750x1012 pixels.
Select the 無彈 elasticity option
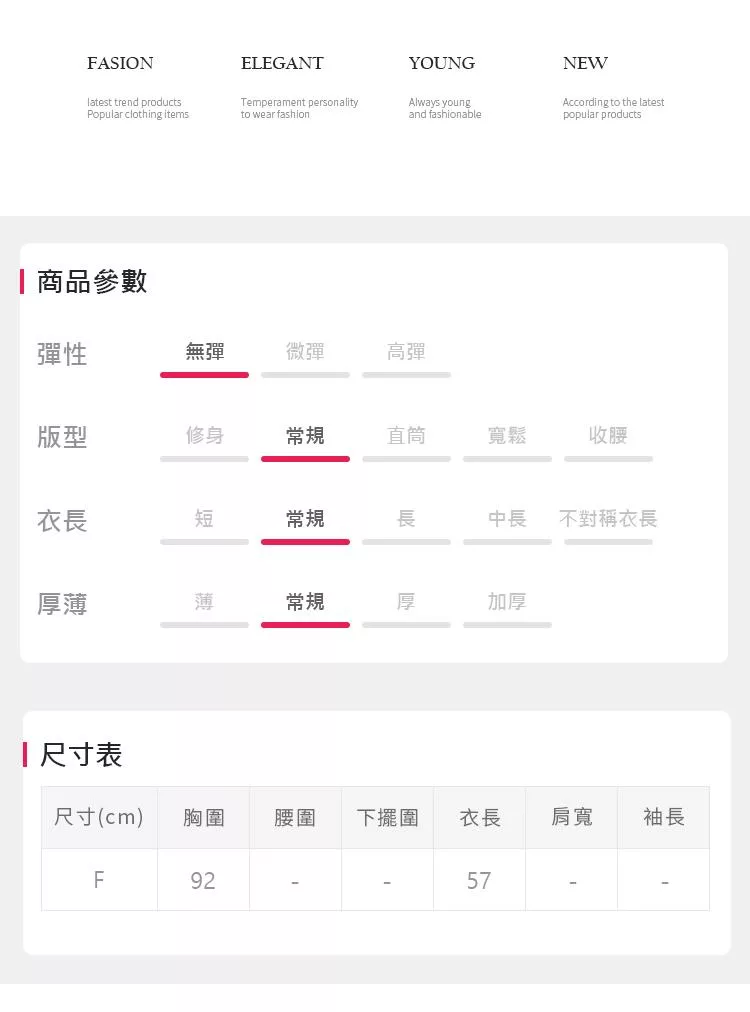[204, 352]
